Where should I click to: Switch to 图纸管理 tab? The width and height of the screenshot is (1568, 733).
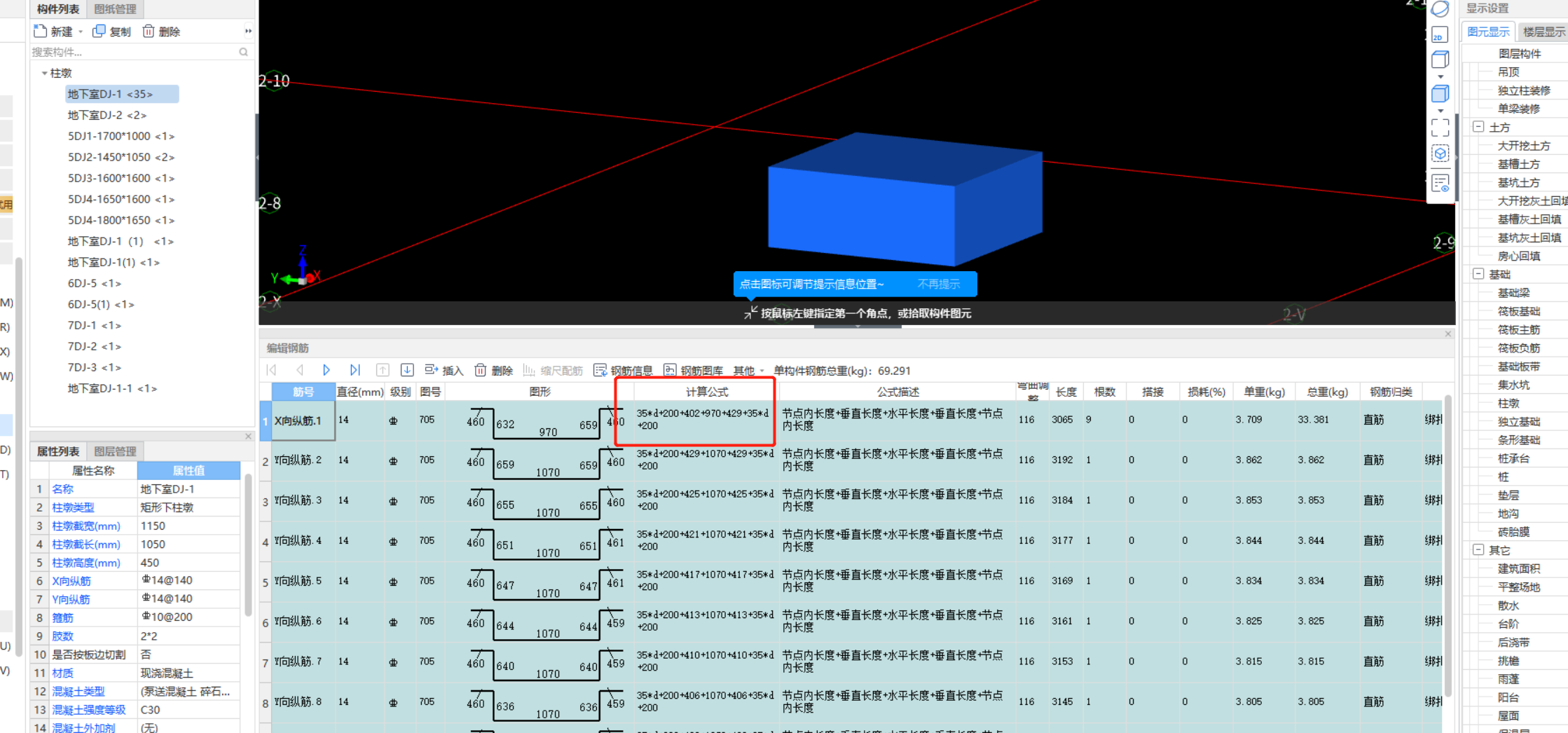[115, 9]
